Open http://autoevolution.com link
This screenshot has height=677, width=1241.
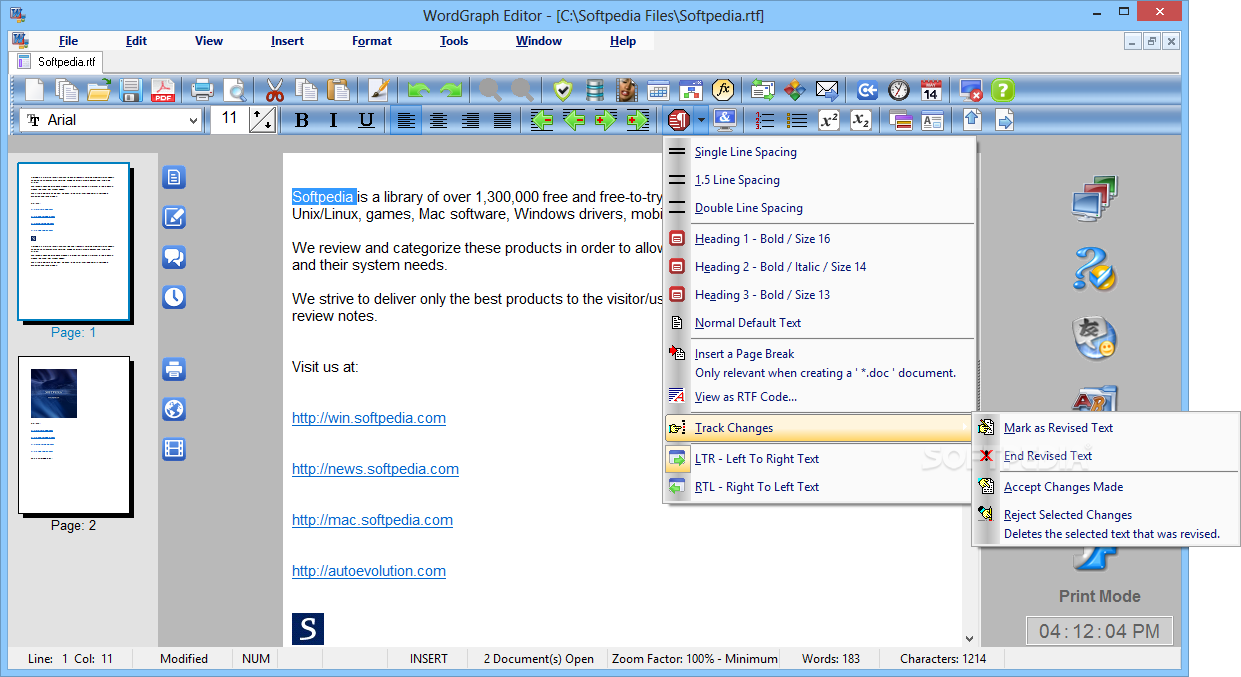click(369, 571)
